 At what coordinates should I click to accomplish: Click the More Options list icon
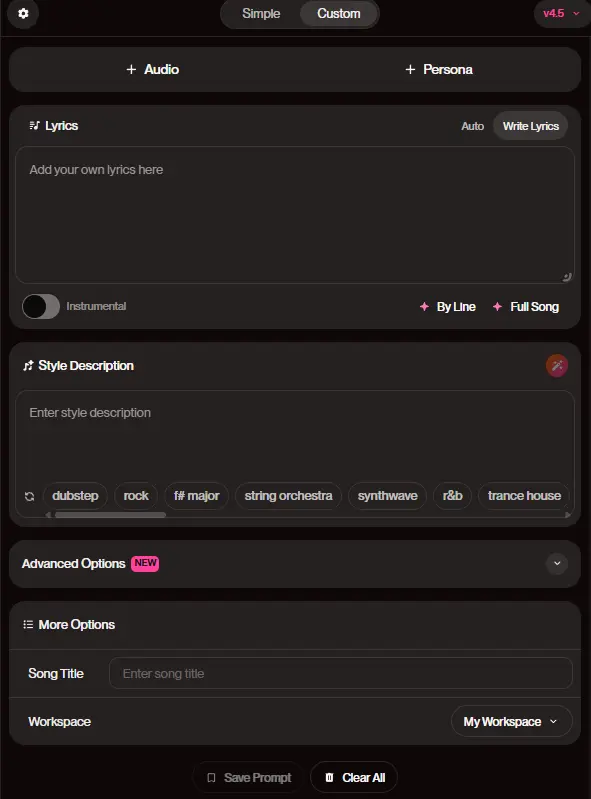28,624
